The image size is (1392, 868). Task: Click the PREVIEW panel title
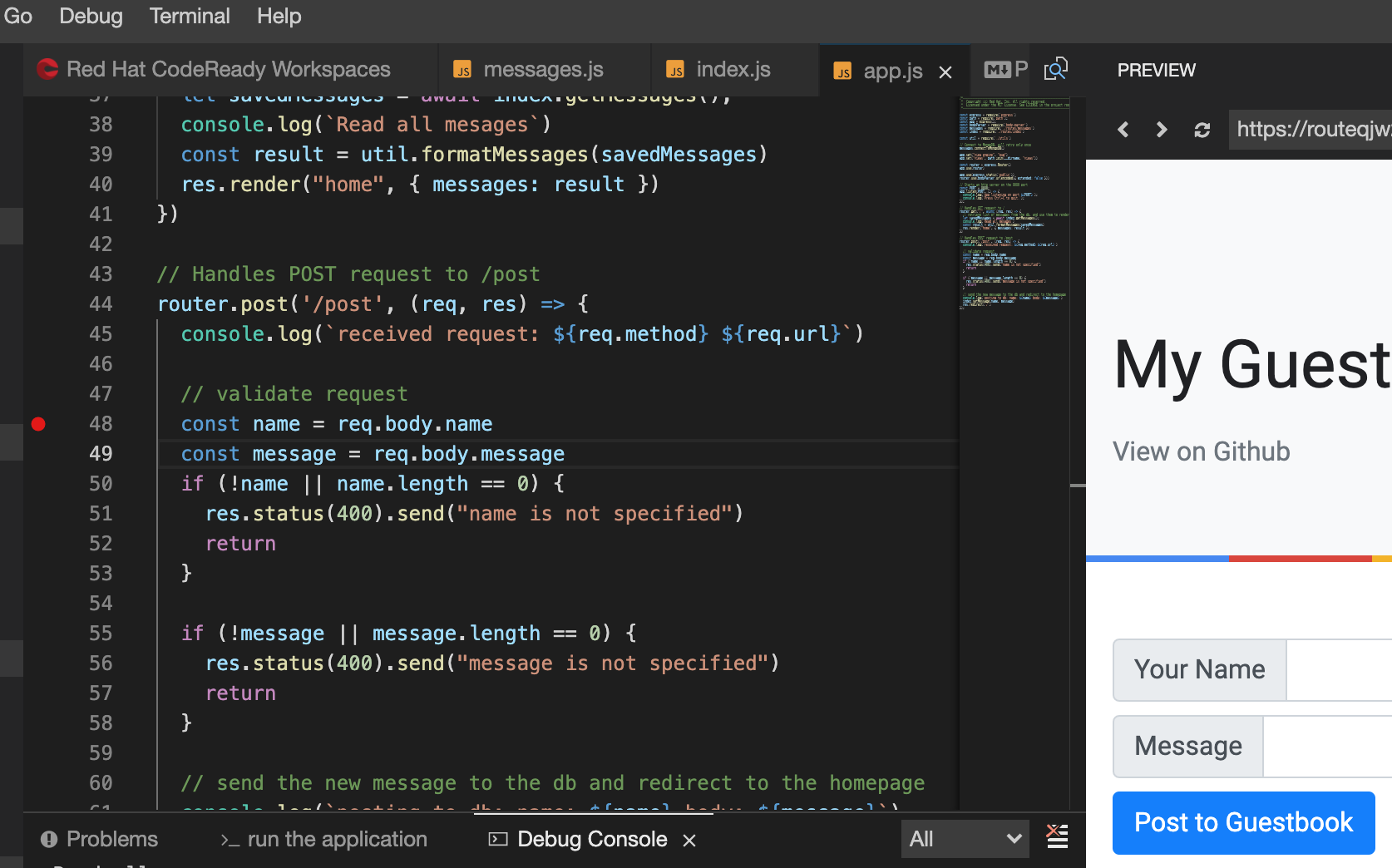click(1156, 71)
